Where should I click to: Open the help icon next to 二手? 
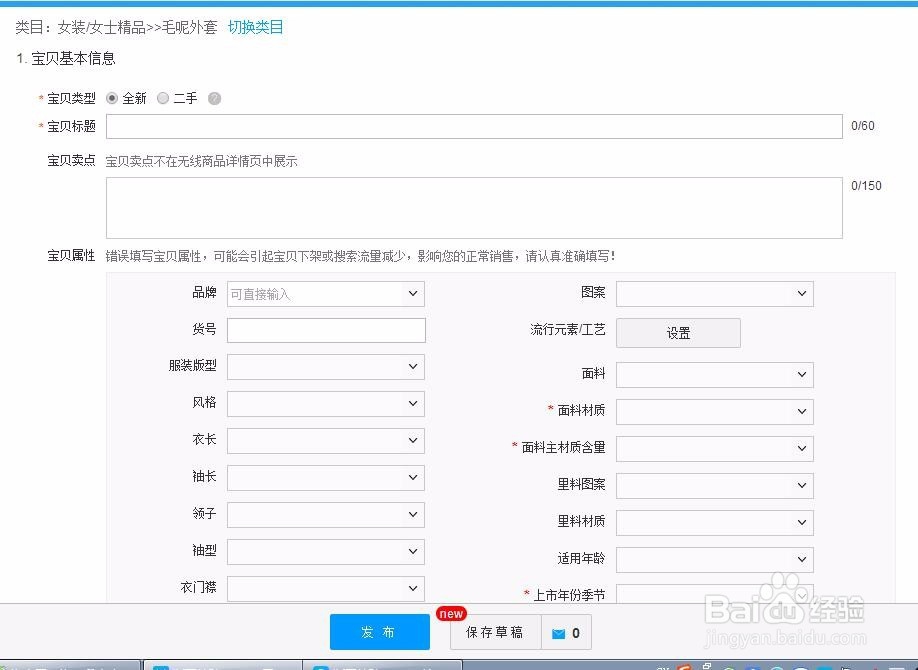pyautogui.click(x=215, y=98)
